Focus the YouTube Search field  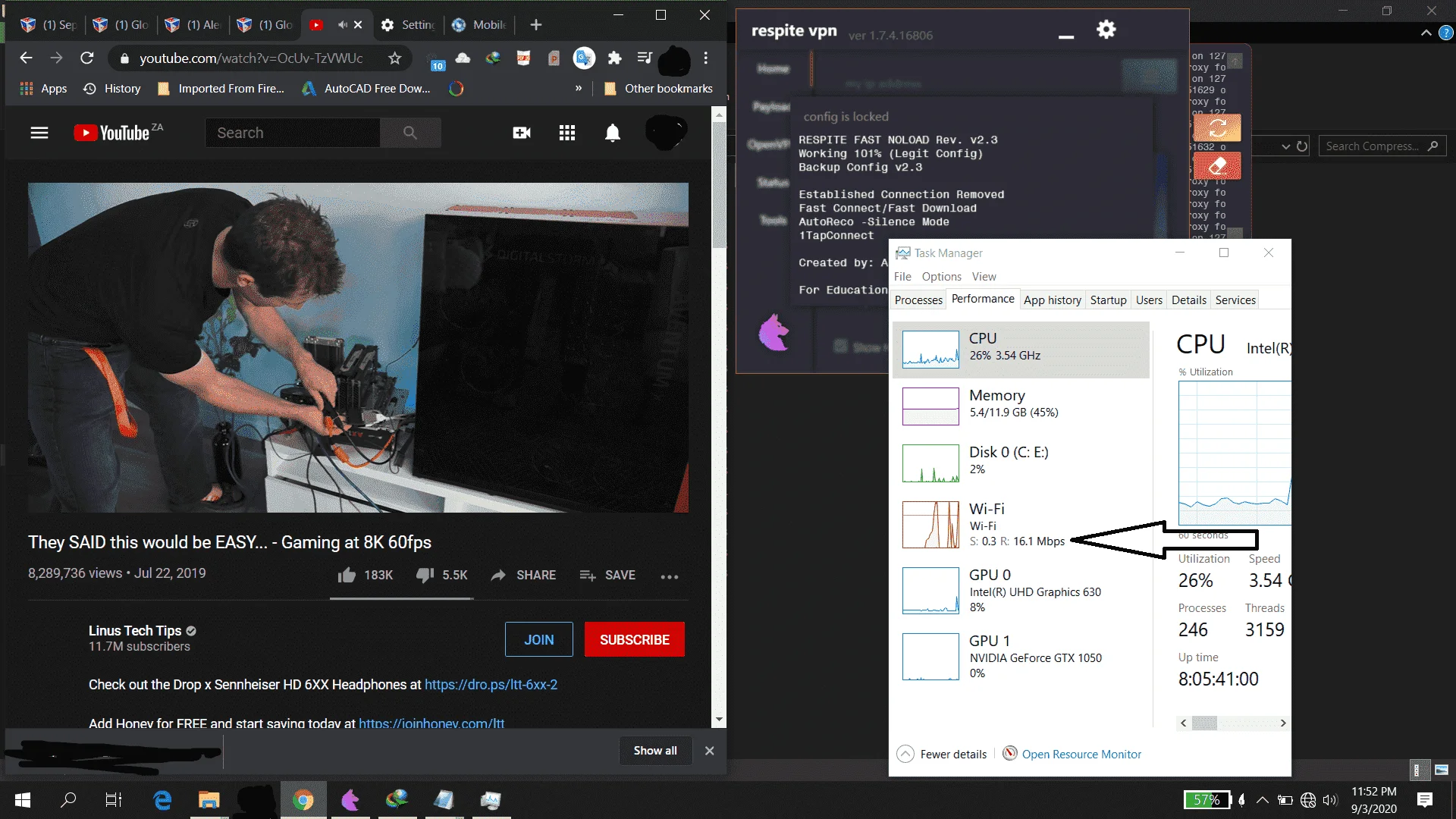[x=293, y=133]
